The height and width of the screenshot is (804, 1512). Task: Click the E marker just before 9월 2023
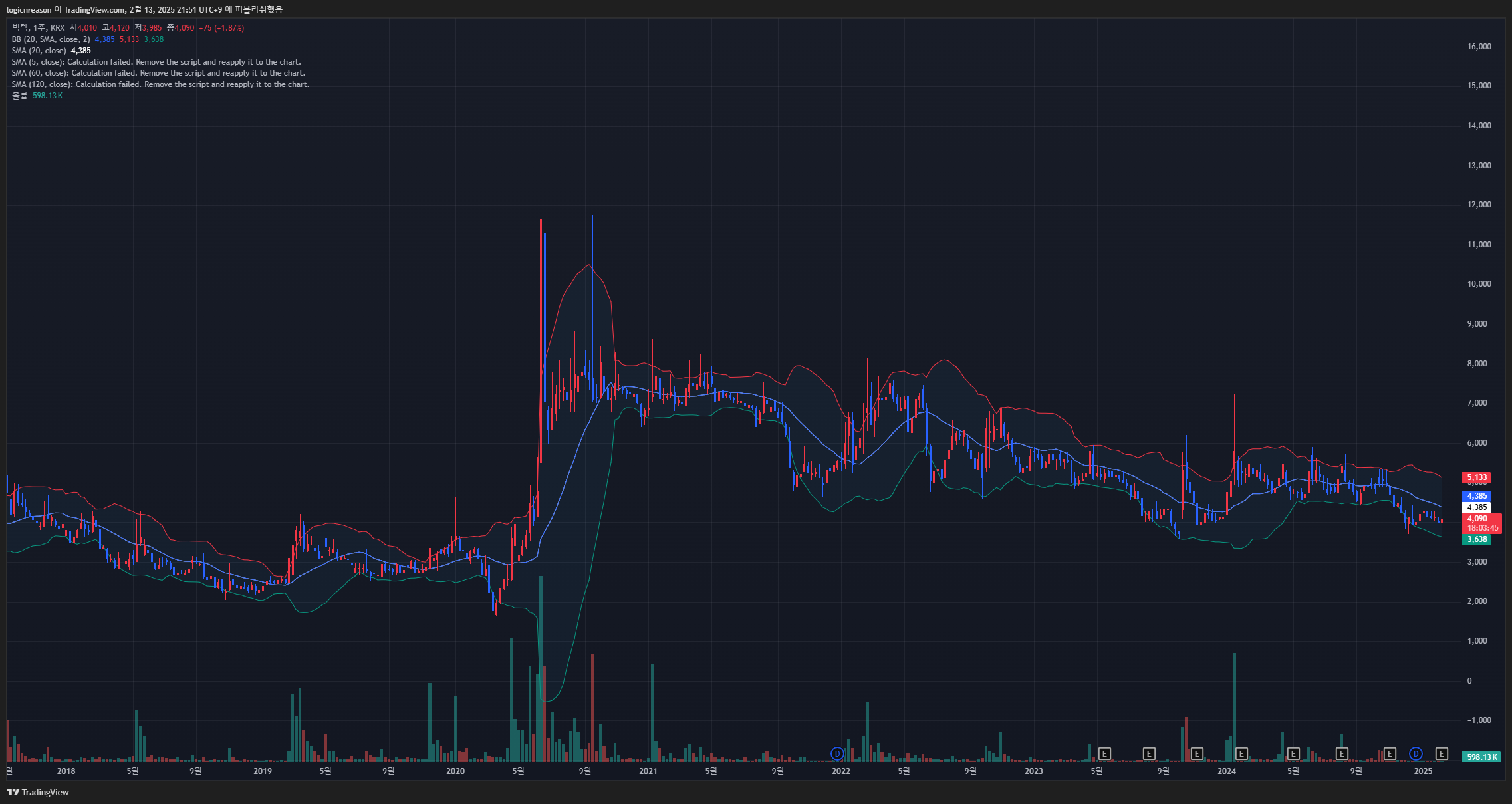pyautogui.click(x=1149, y=753)
